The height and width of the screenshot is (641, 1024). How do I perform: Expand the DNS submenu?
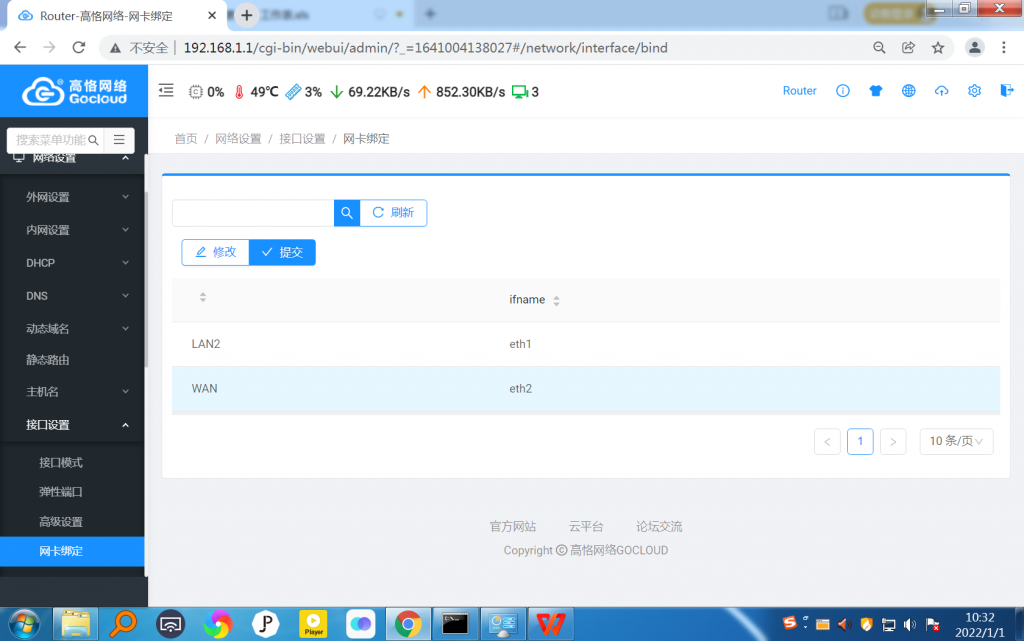pos(72,296)
